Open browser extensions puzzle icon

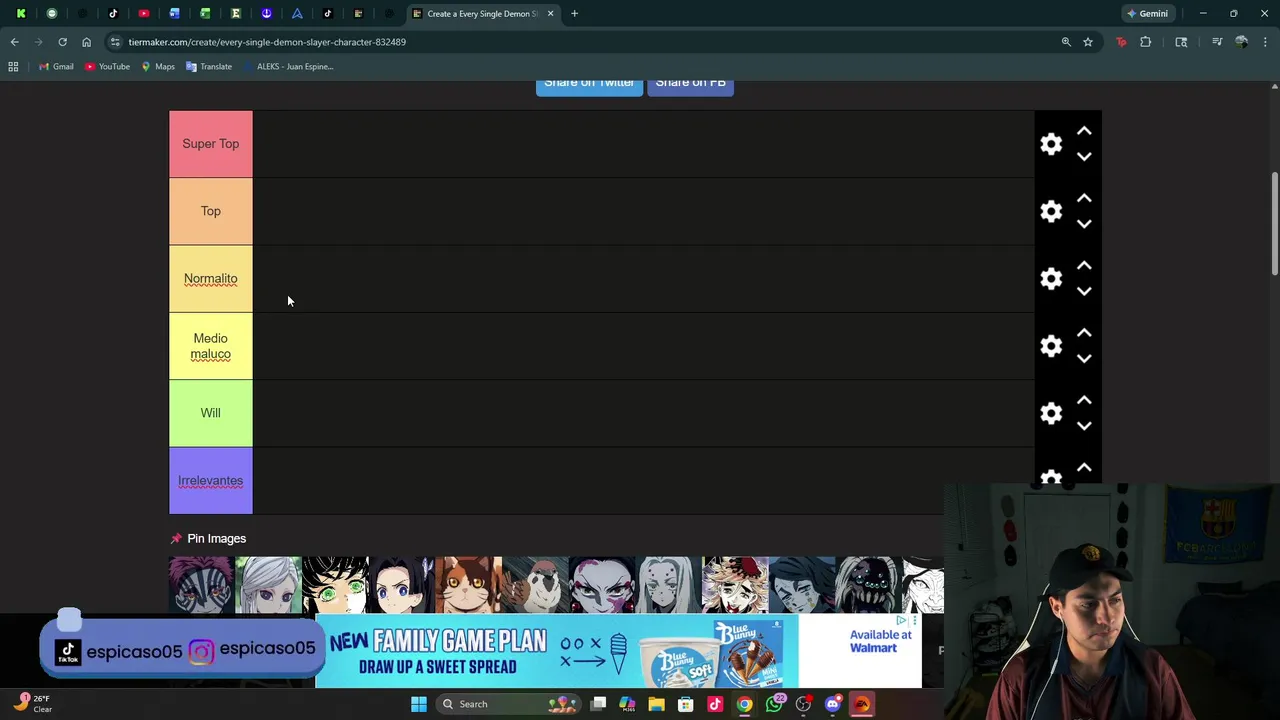[1146, 42]
